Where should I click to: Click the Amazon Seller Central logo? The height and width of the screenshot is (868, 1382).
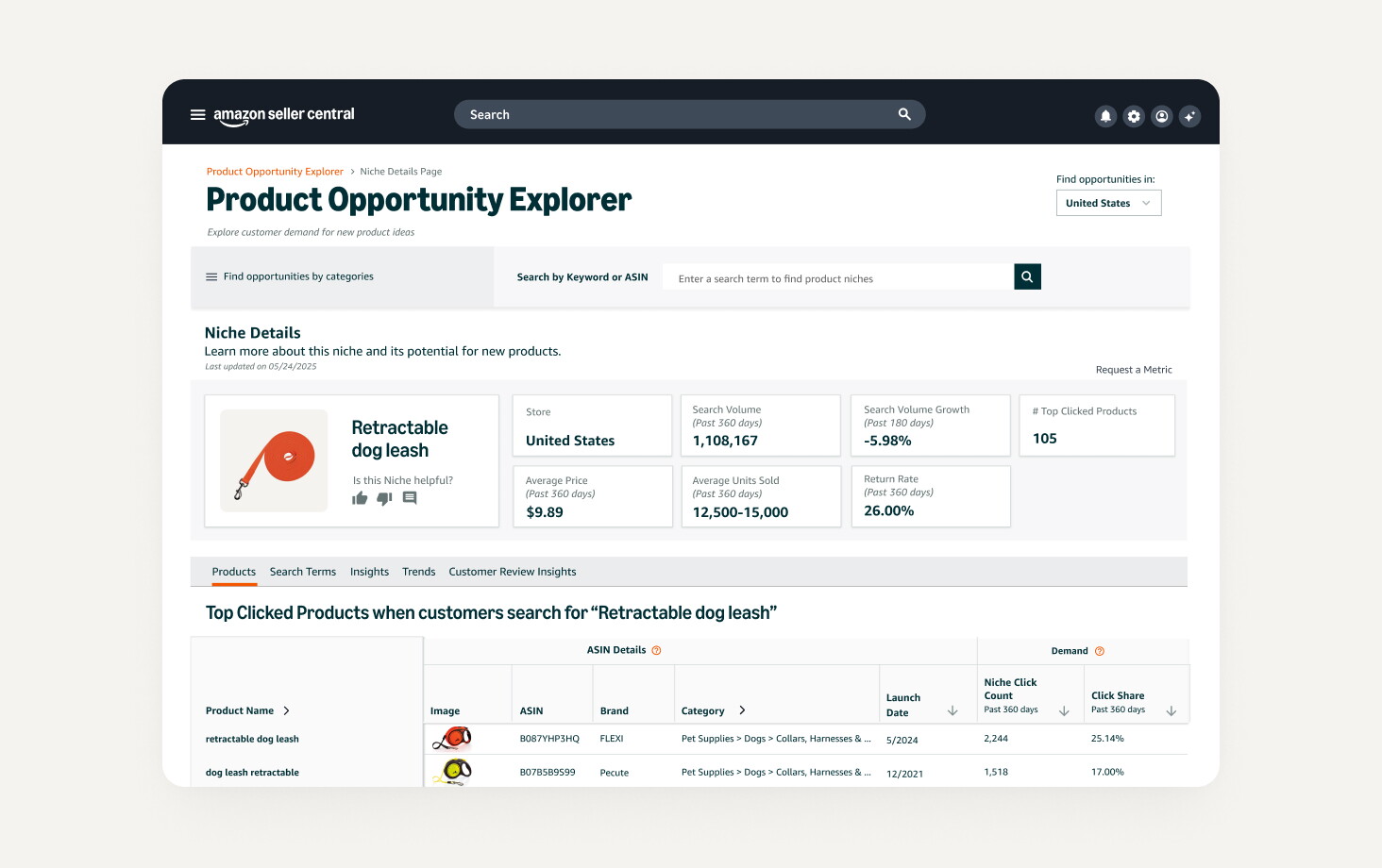(x=284, y=115)
